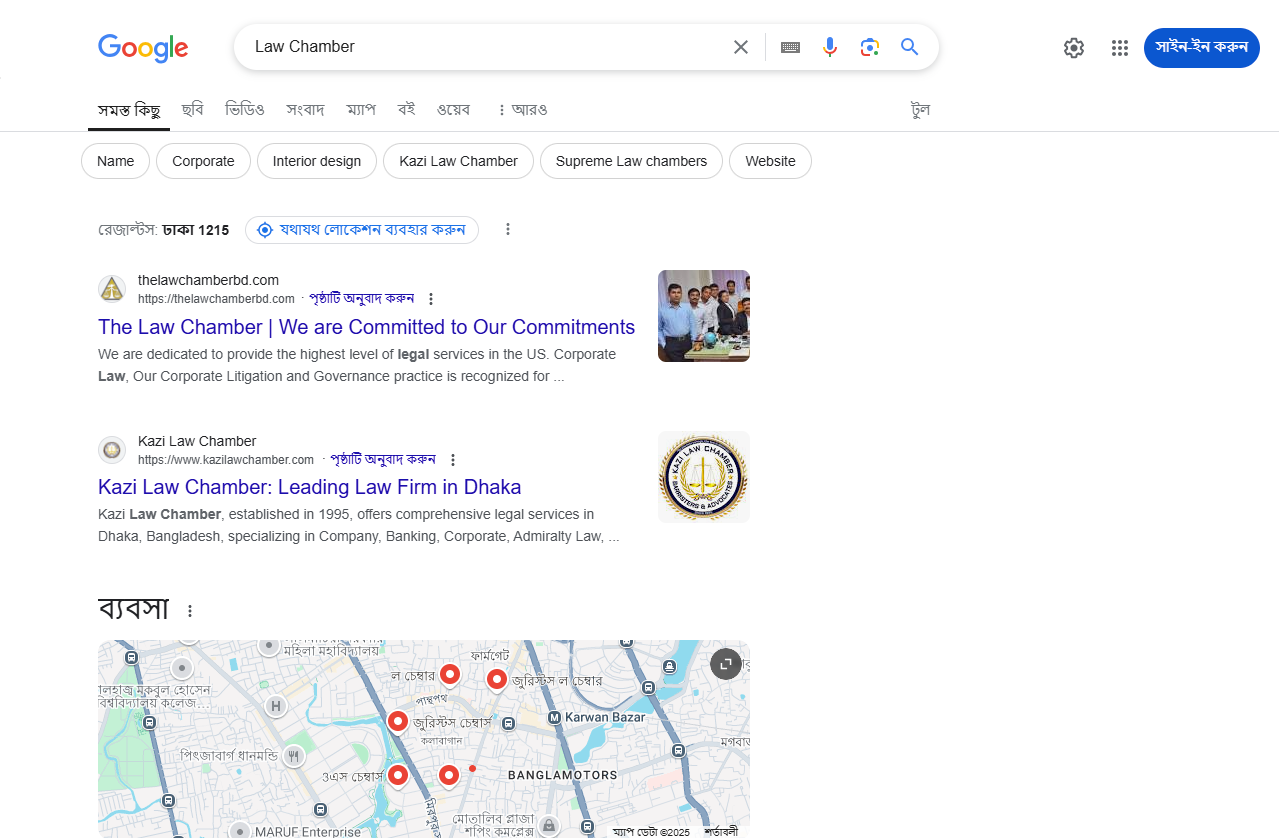
Task: Open options menu next to thelawchamberbd.com
Action: coord(431,299)
